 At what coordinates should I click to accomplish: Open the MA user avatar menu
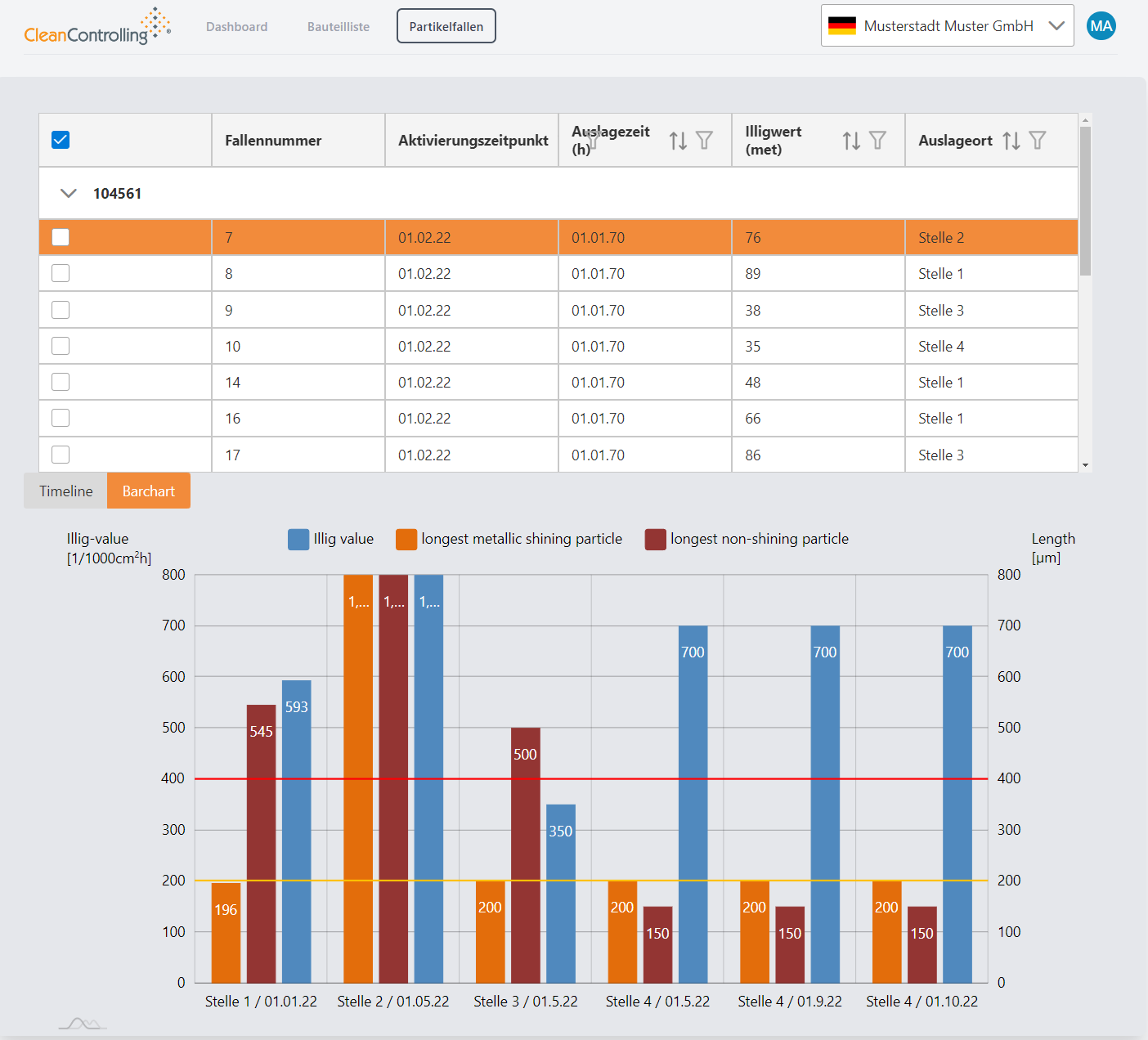point(1101,26)
